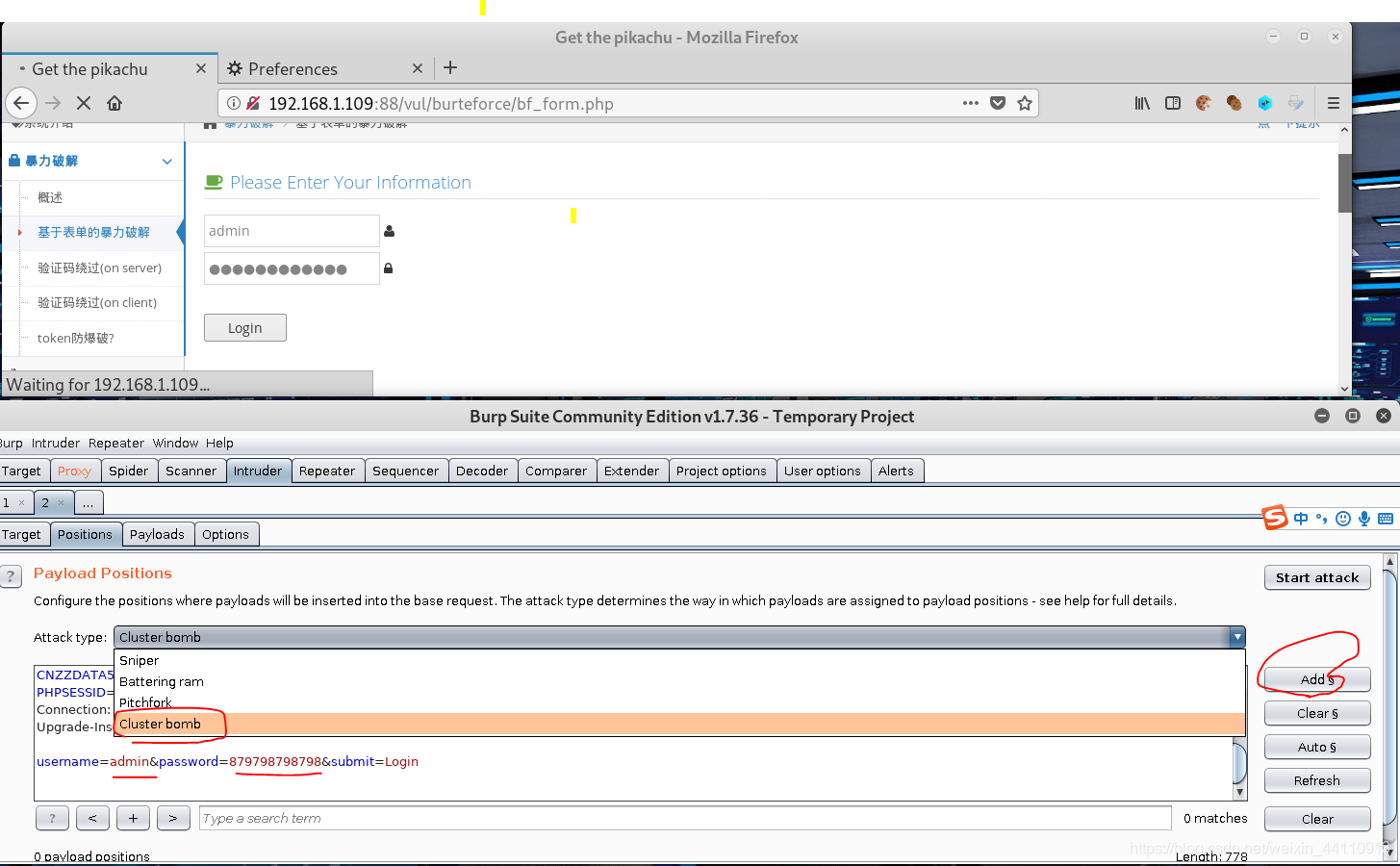
Task: Add new Intruder attack tab (...)
Action: pyautogui.click(x=88, y=502)
